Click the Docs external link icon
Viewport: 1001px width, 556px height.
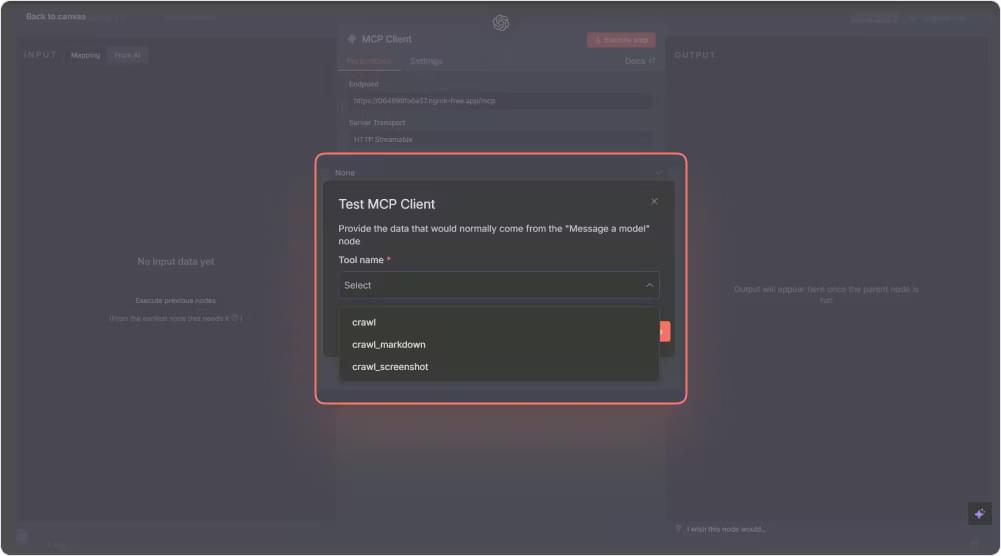(x=652, y=61)
